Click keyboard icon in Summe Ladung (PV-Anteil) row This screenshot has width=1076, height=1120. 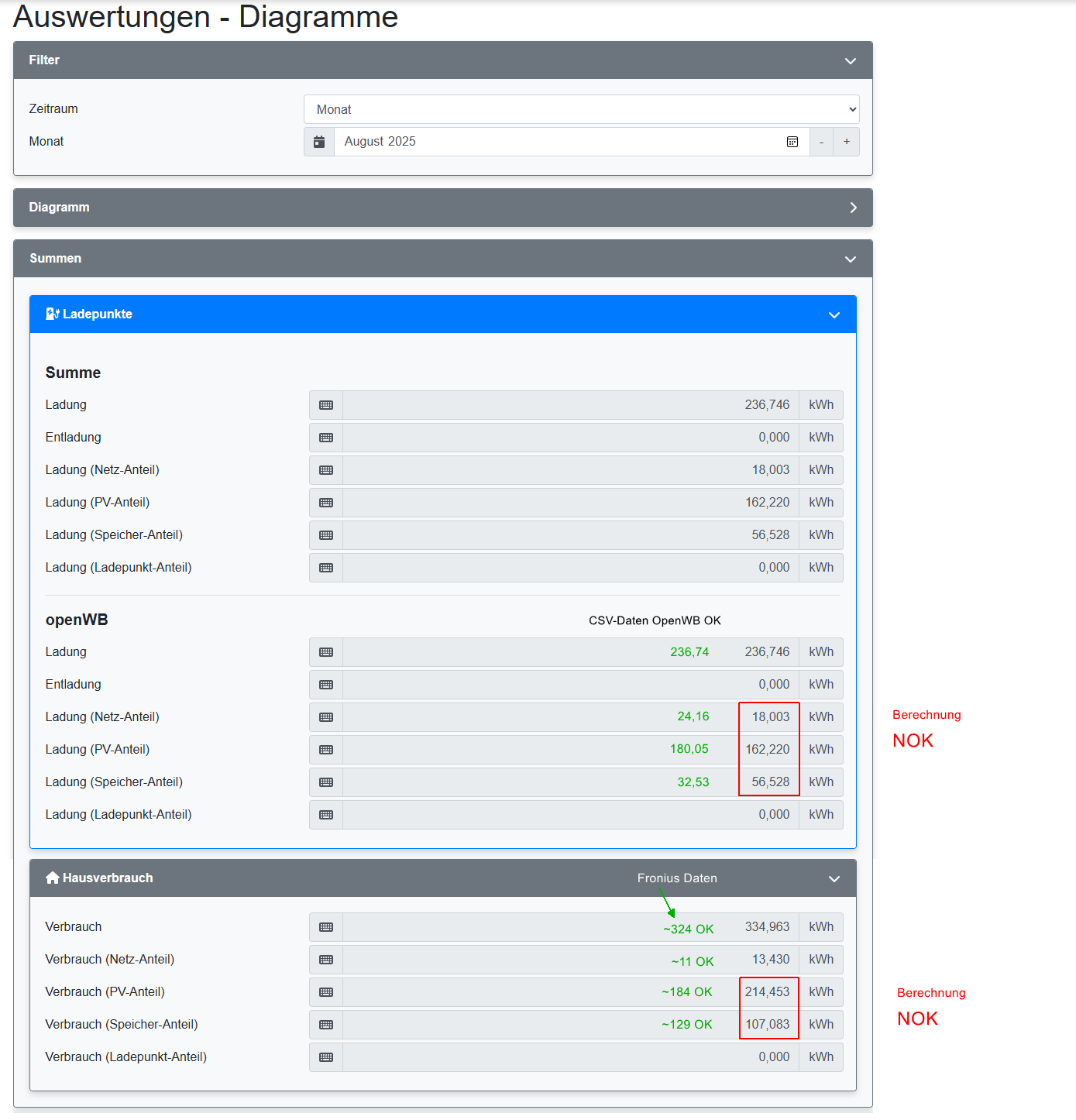(326, 503)
